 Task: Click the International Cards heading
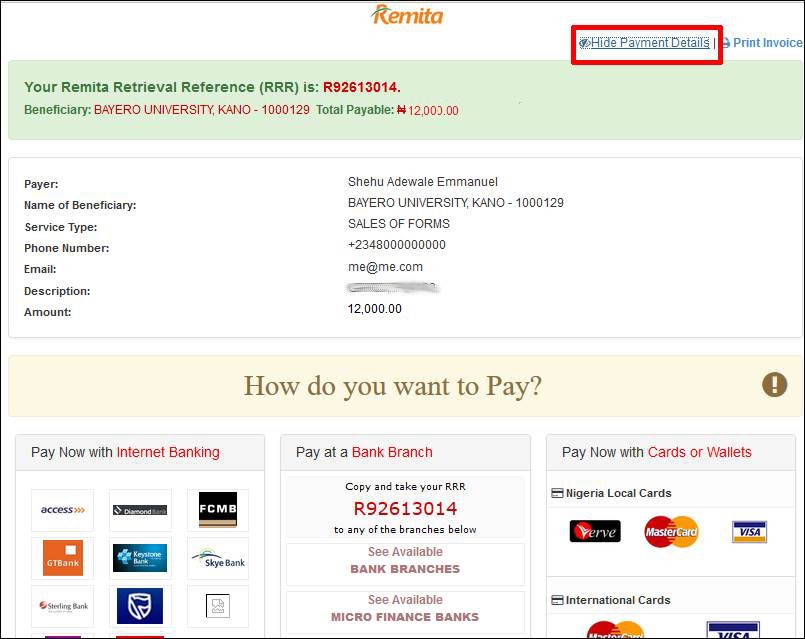[x=618, y=600]
